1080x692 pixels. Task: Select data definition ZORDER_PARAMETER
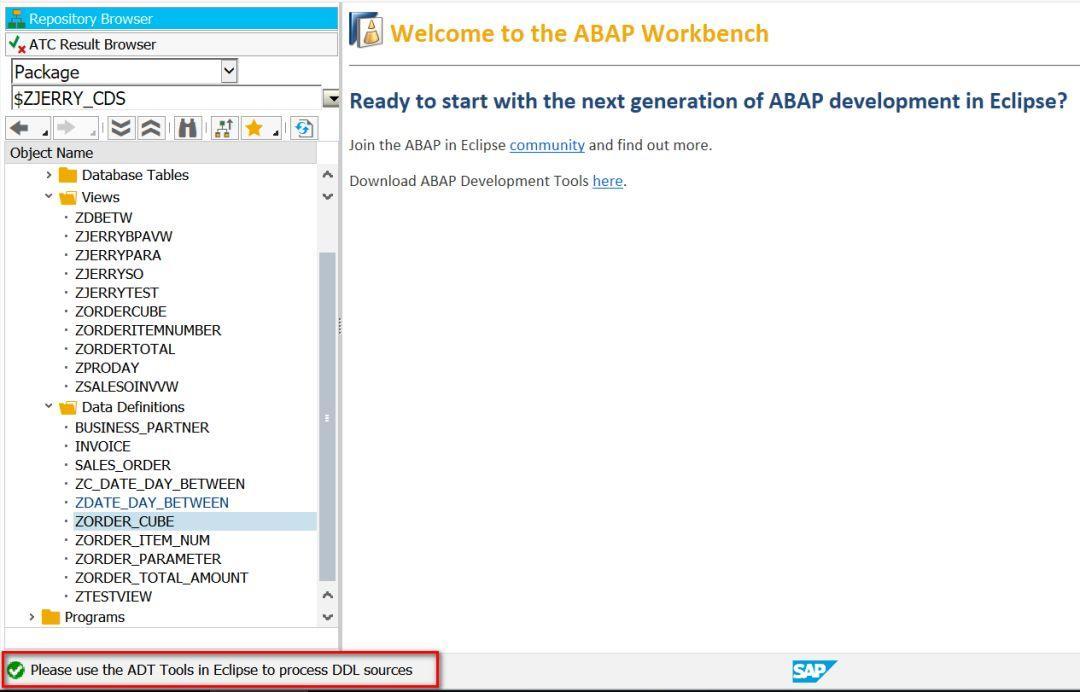click(148, 559)
